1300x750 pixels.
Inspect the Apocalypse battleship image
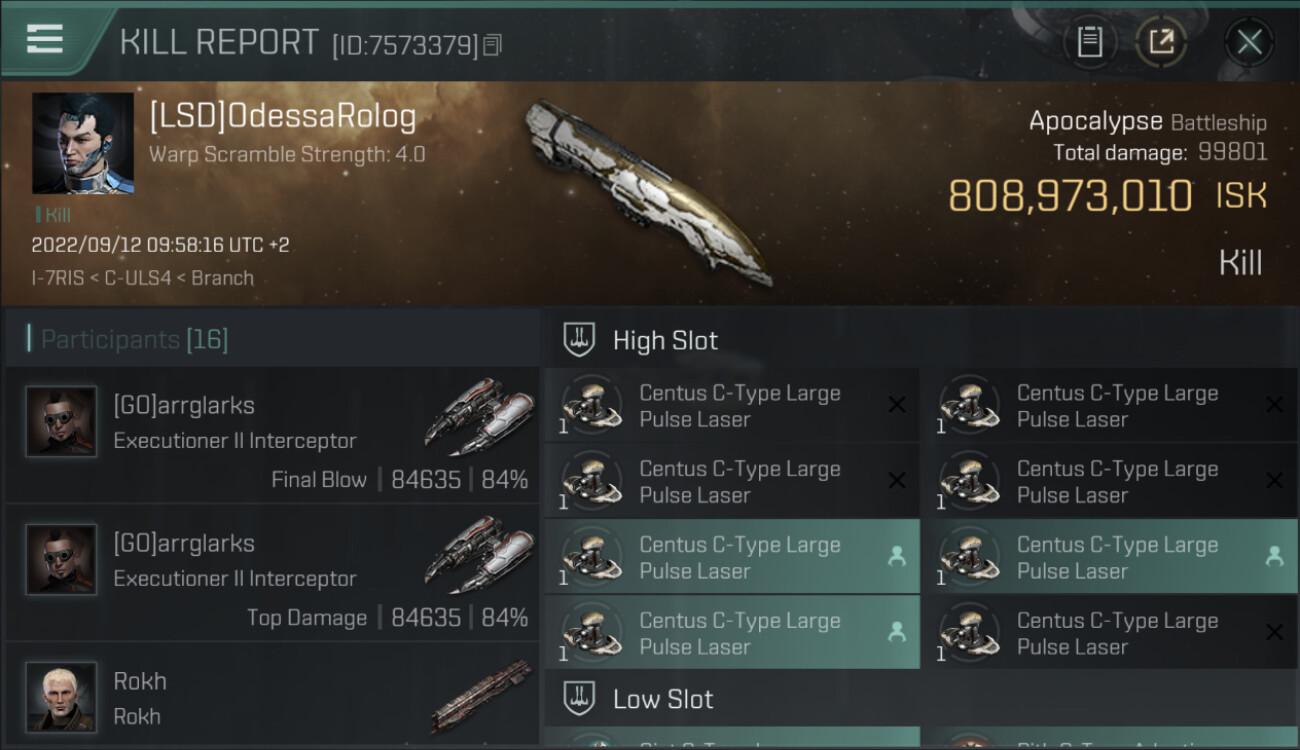[x=650, y=190]
